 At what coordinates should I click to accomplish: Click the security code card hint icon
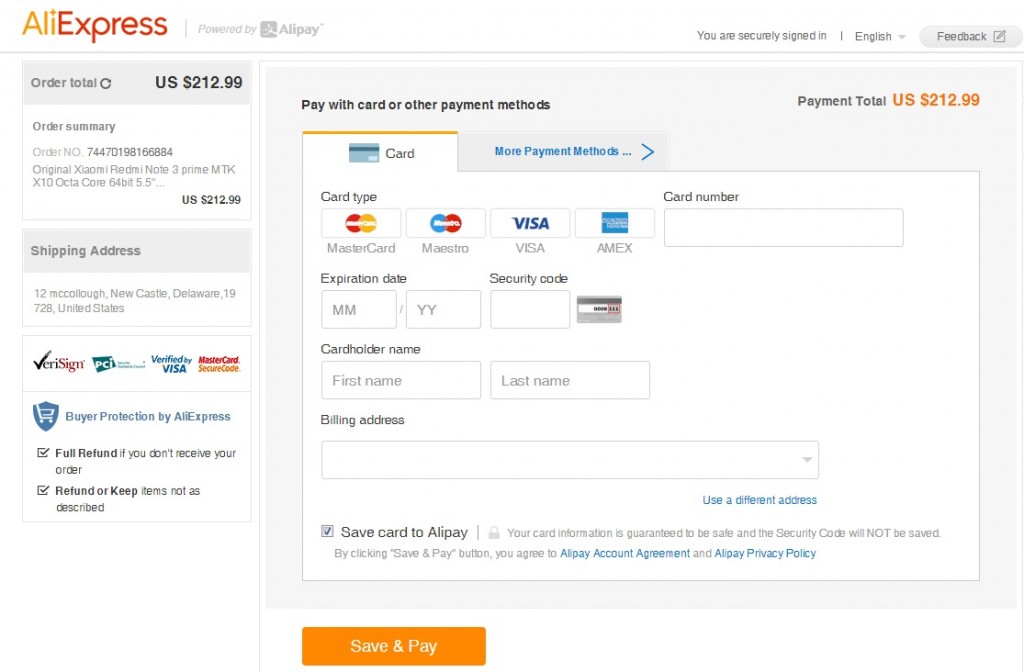(599, 310)
